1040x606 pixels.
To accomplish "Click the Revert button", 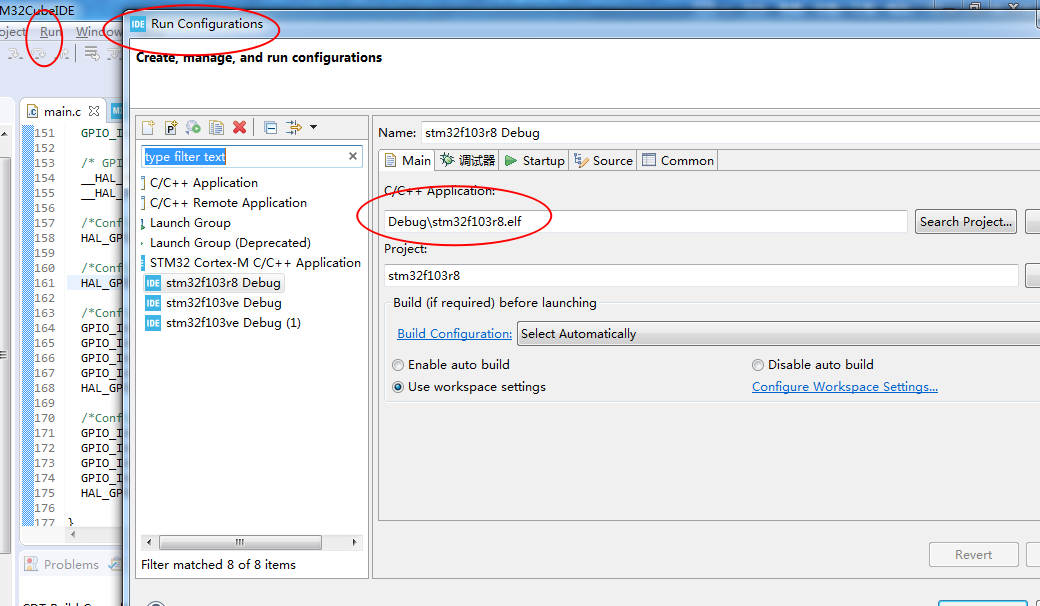I will [x=974, y=554].
